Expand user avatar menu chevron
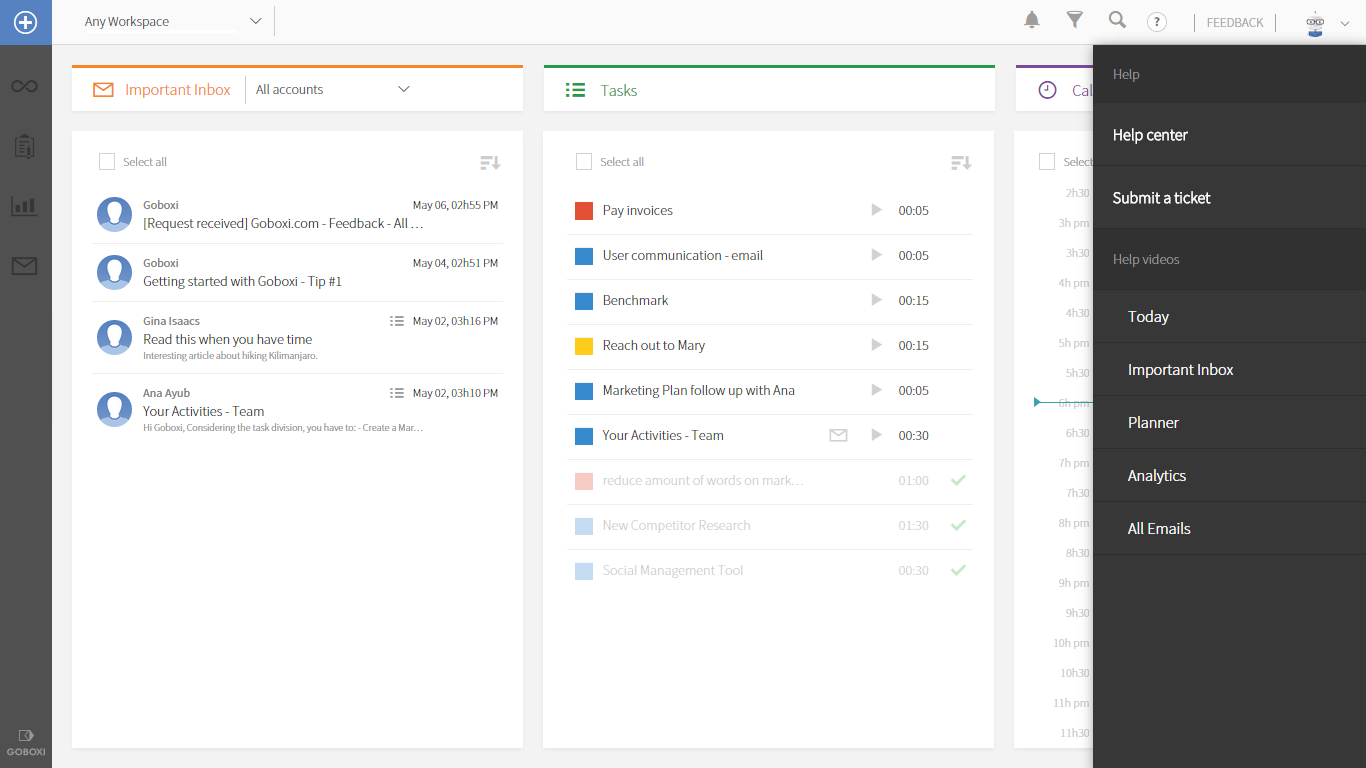This screenshot has width=1366, height=768. pos(1345,24)
